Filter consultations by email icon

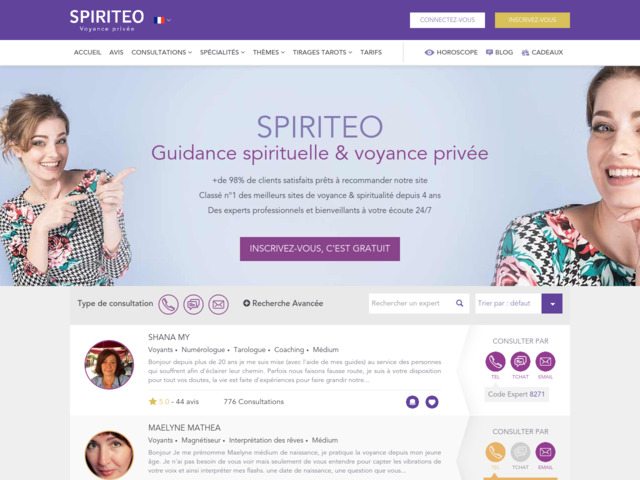click(218, 304)
